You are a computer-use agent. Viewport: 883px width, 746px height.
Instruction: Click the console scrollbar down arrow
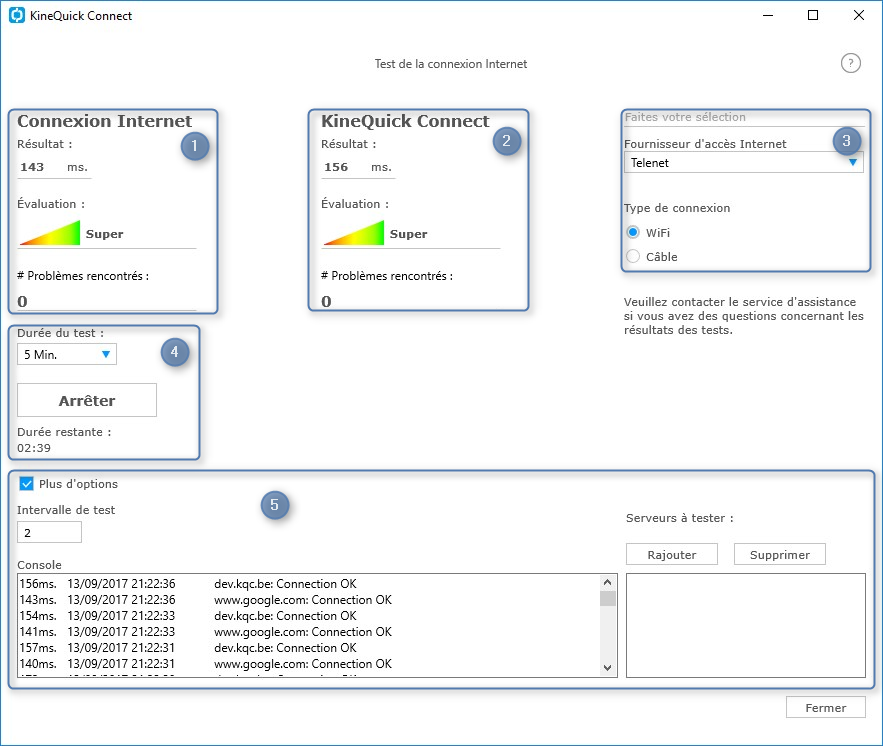pyautogui.click(x=608, y=668)
